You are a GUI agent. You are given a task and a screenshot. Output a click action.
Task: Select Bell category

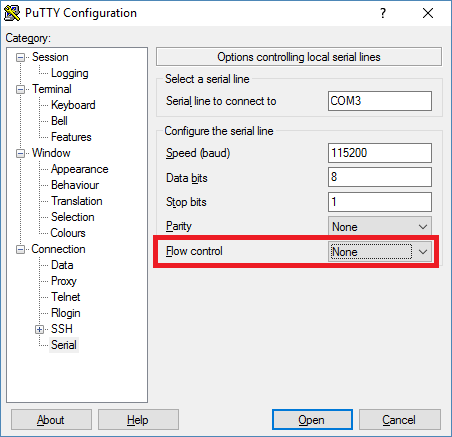pos(59,121)
